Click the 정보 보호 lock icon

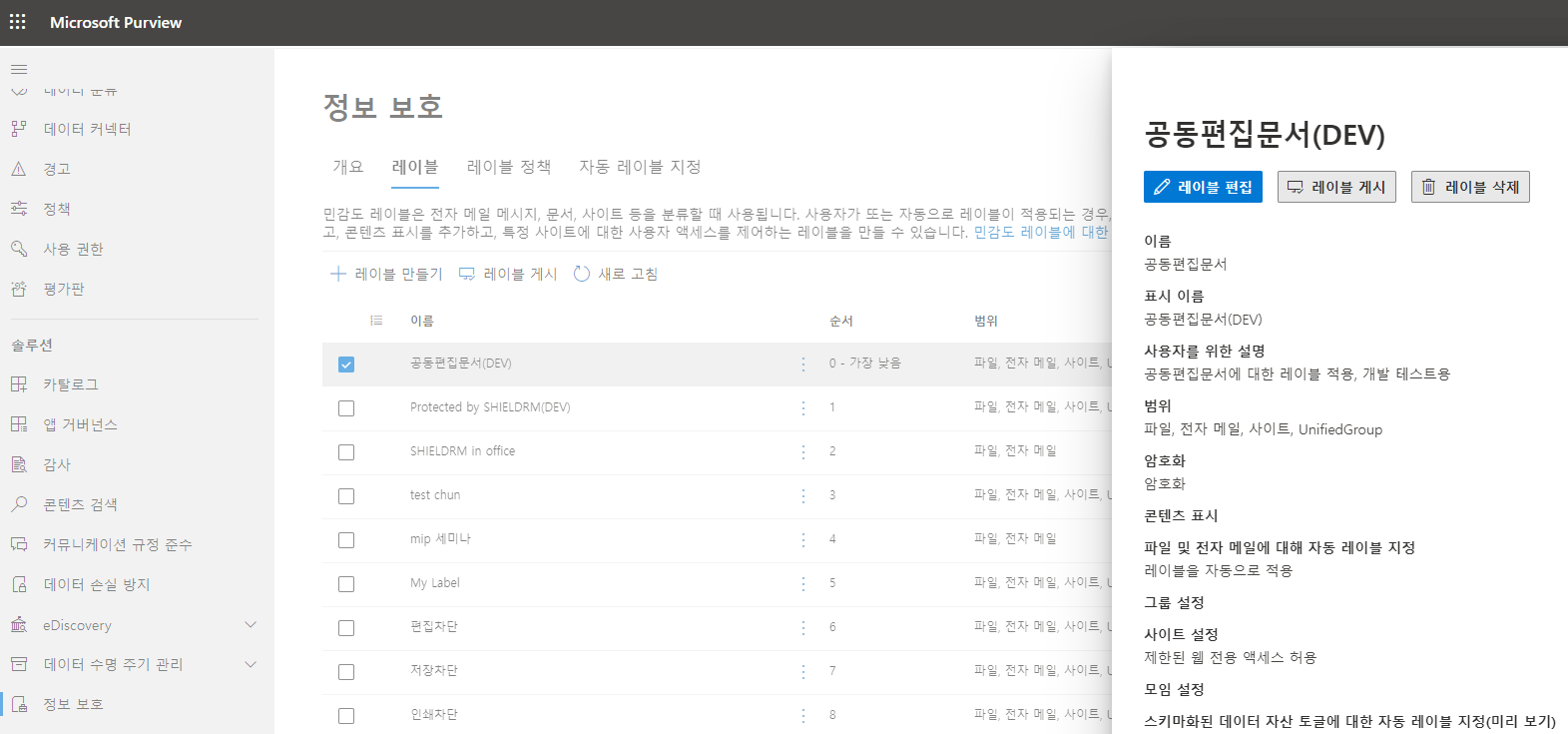(x=19, y=704)
